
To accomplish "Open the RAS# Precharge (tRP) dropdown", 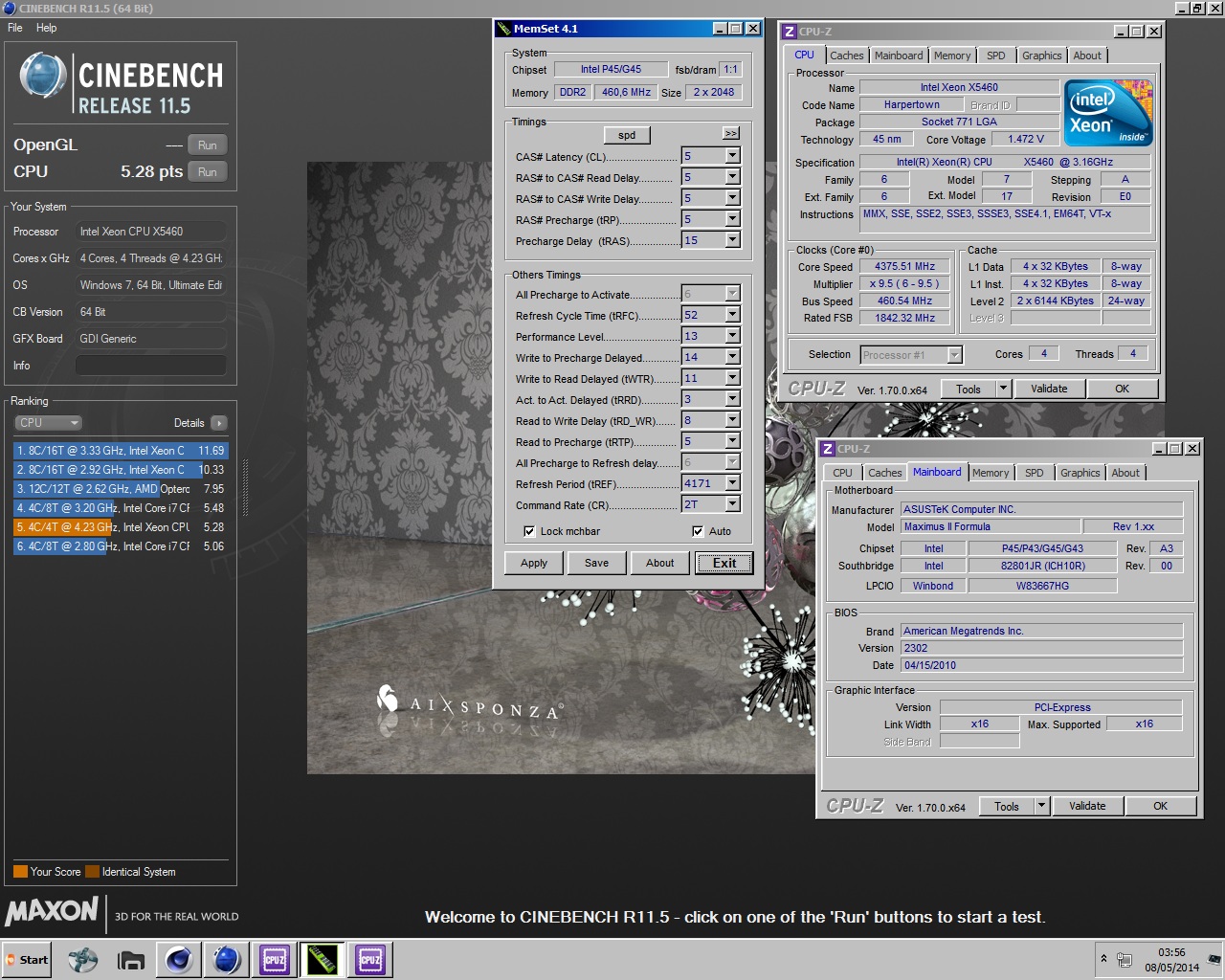I will tap(732, 219).
